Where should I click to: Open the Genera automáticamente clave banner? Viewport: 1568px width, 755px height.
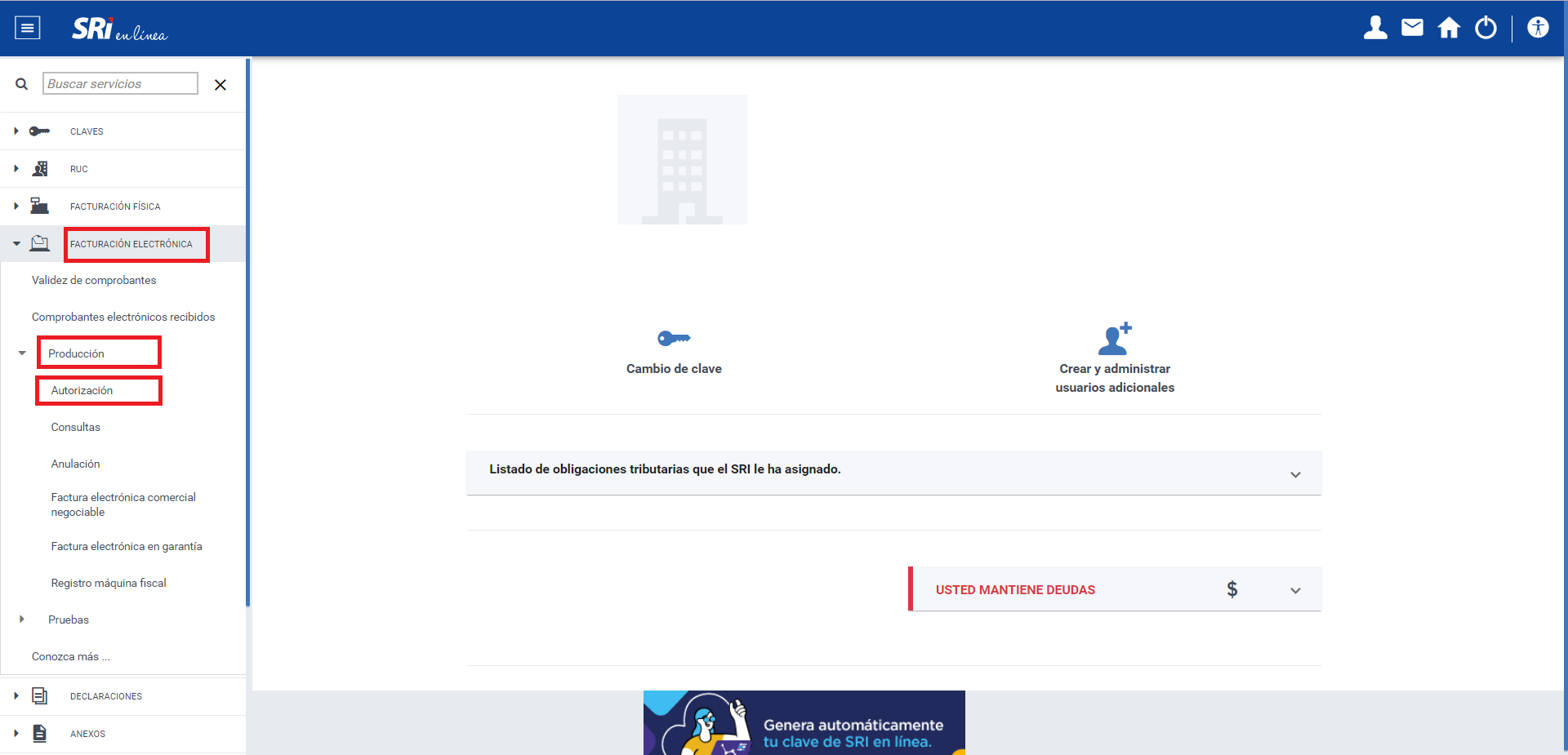(804, 722)
